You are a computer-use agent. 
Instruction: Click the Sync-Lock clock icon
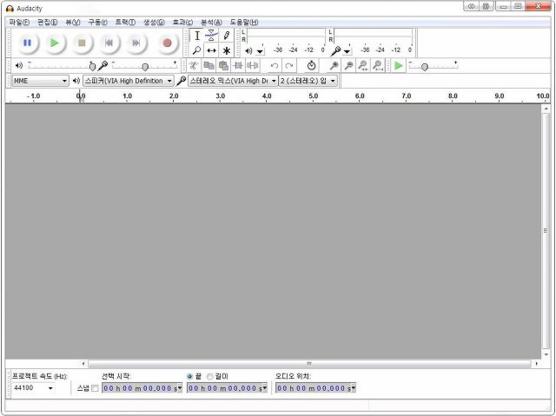click(311, 66)
